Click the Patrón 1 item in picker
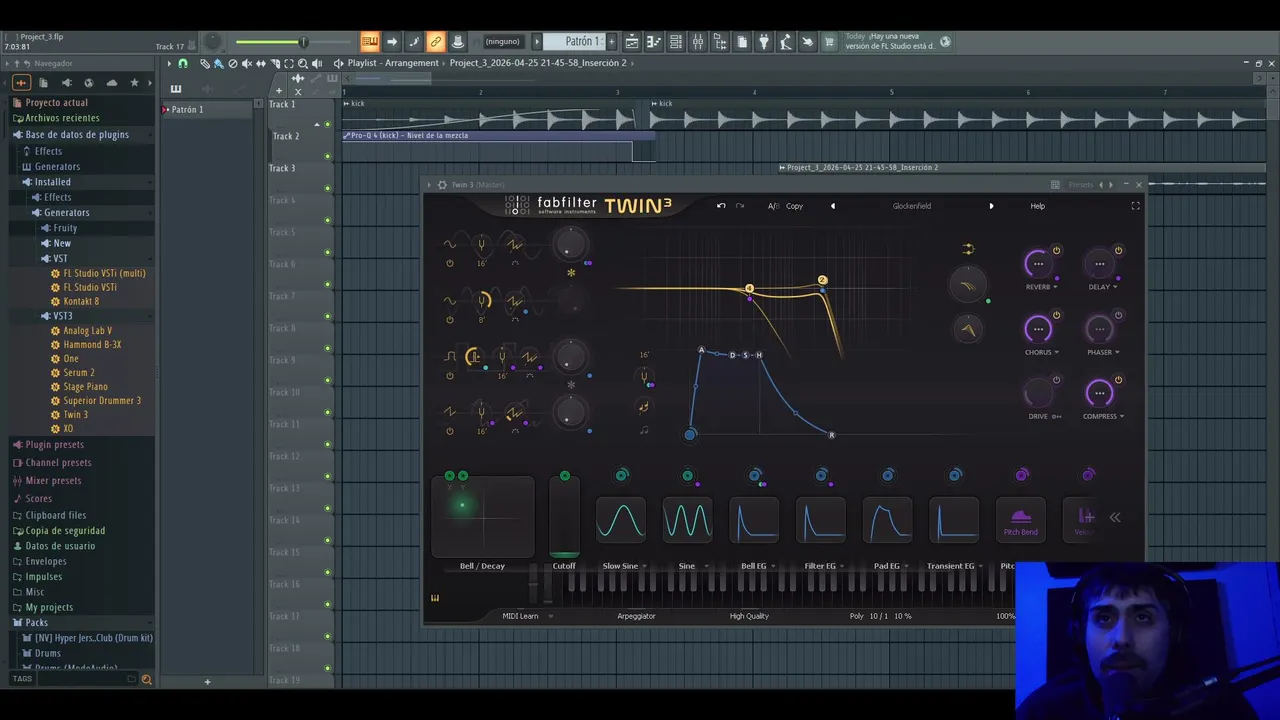The width and height of the screenshot is (1280, 720). point(208,109)
